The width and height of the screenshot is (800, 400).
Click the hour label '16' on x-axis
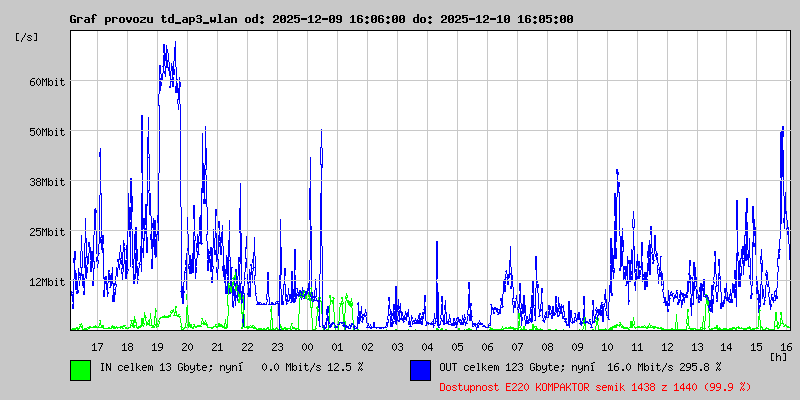pyautogui.click(x=787, y=347)
